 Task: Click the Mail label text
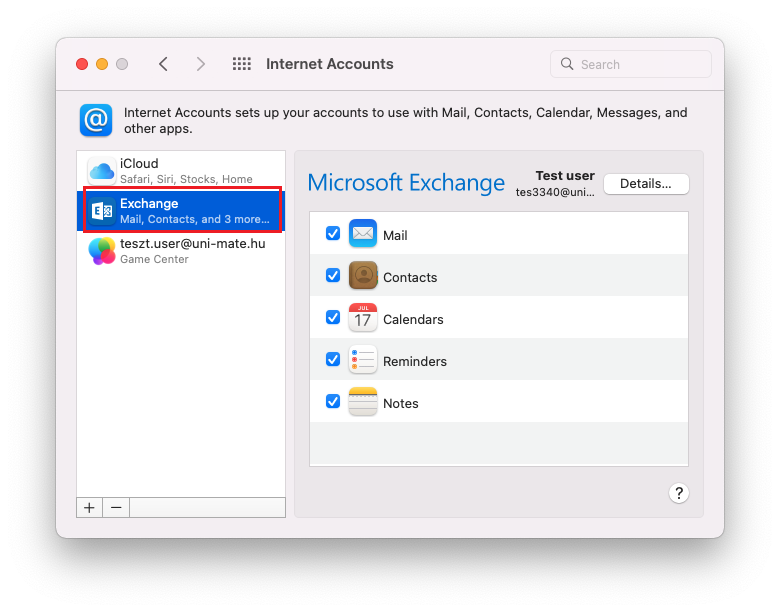[395, 235]
